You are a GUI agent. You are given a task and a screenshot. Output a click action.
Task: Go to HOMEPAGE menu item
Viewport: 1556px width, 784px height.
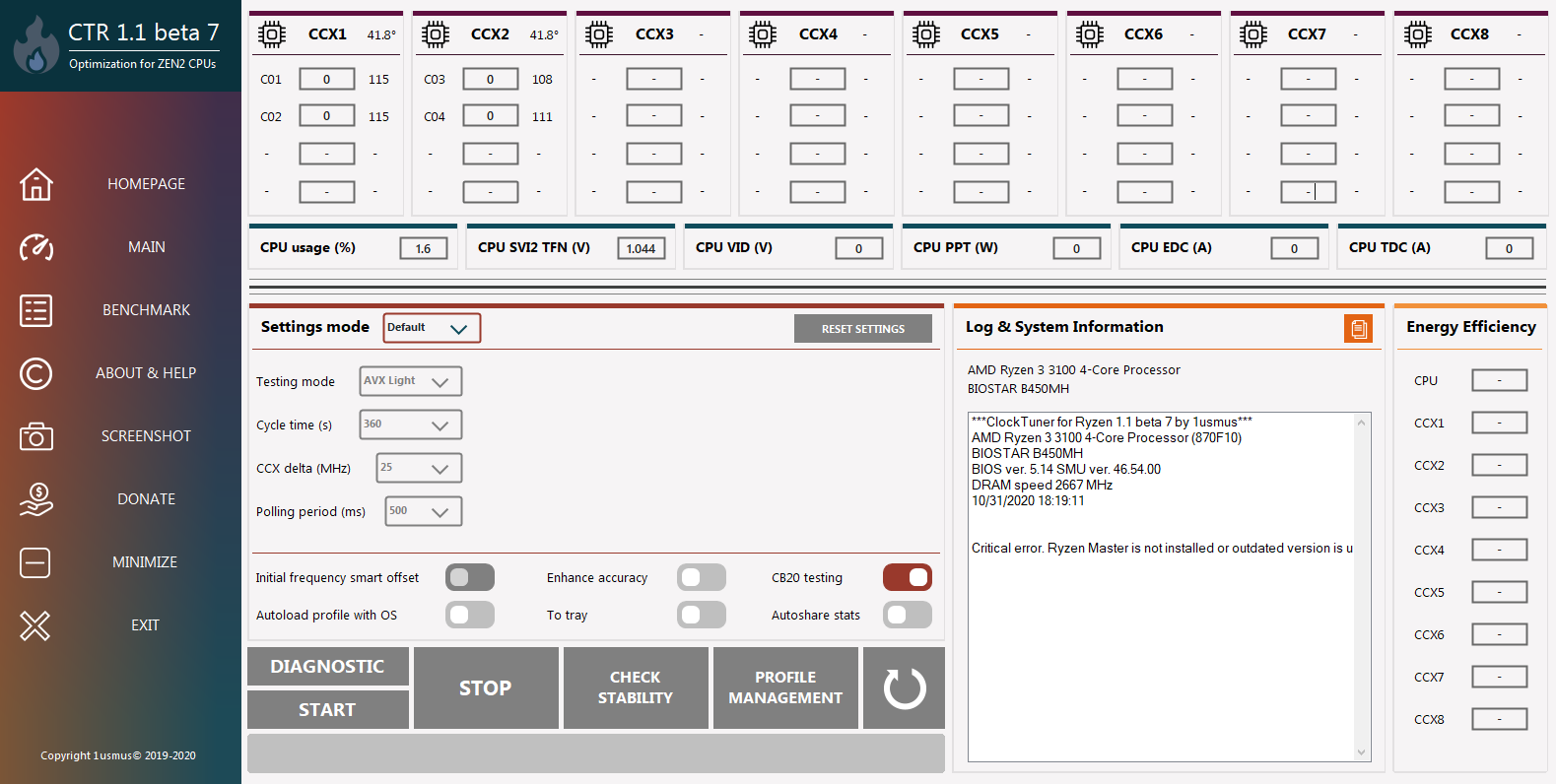[x=146, y=184]
